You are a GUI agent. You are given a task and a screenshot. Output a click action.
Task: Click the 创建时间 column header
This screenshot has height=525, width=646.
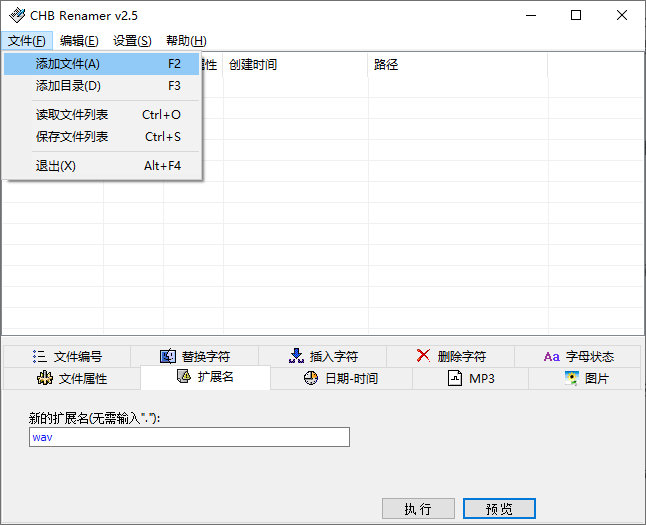click(x=295, y=65)
